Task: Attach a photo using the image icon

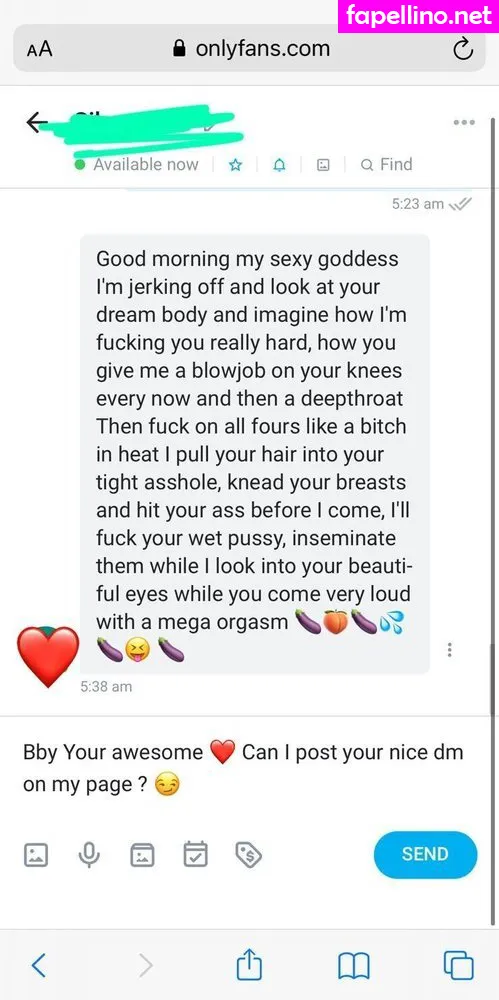Action: (36, 855)
